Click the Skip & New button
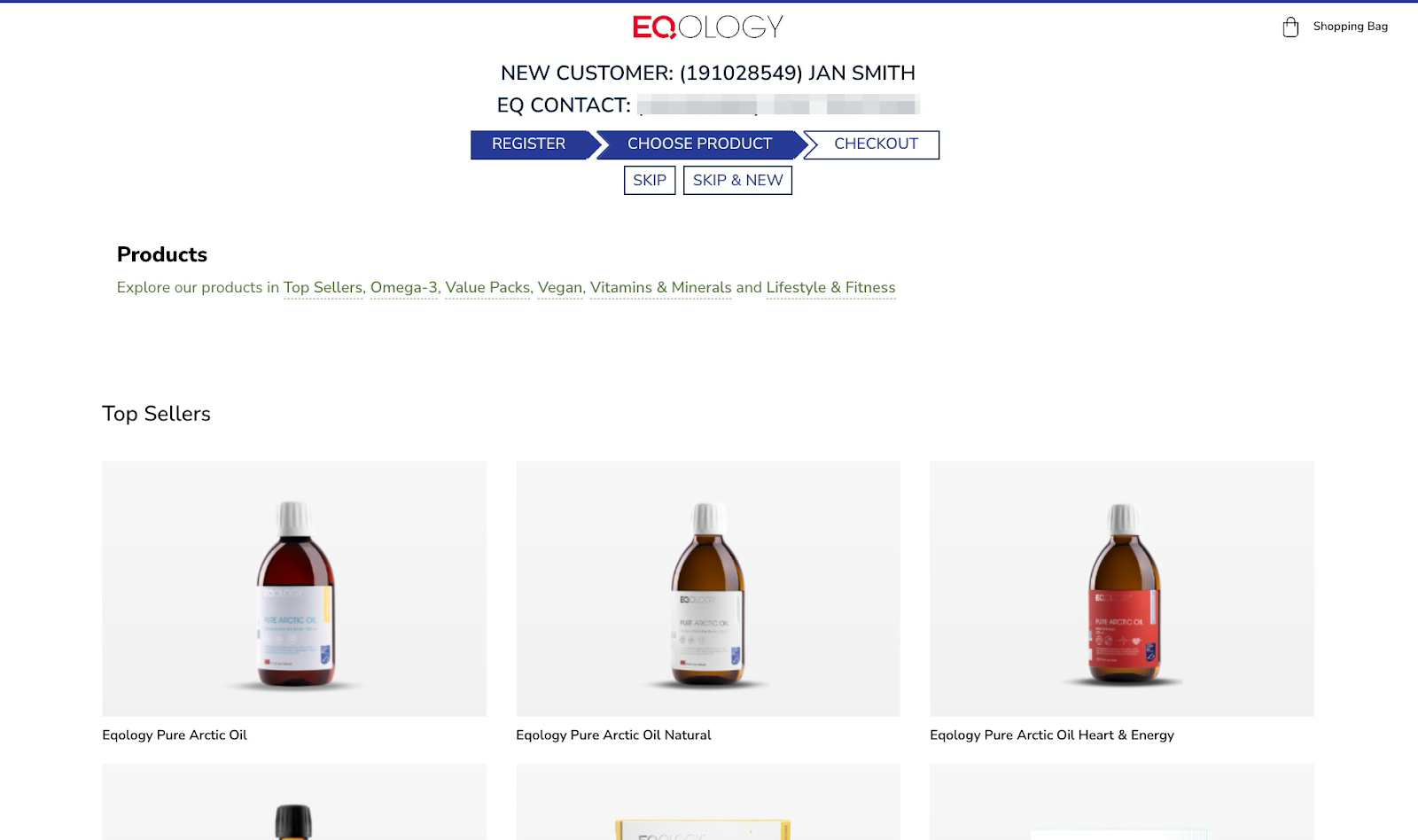The height and width of the screenshot is (840, 1418). (737, 180)
